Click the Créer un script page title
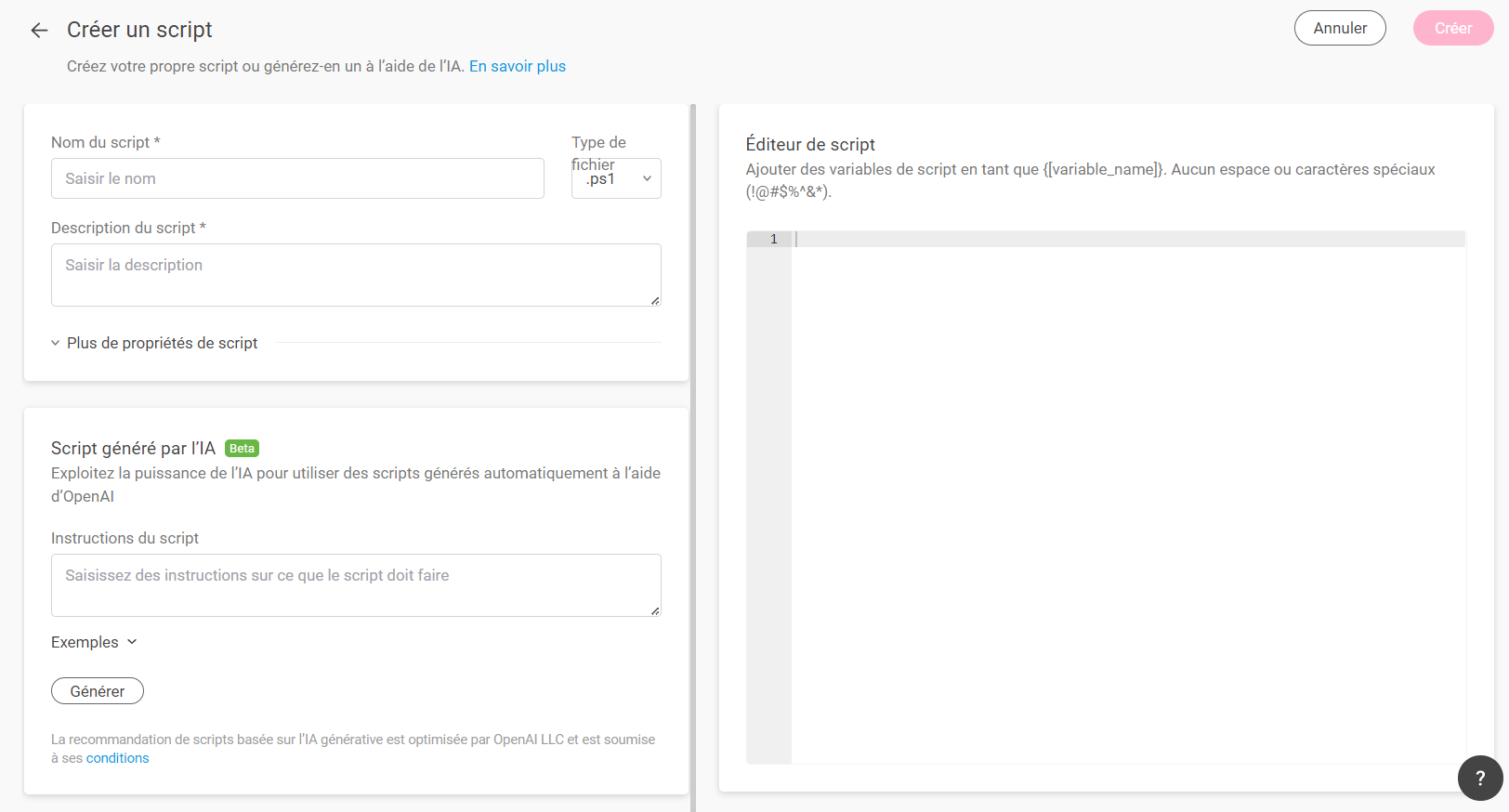Screen dimensions: 1509x812 point(139,30)
